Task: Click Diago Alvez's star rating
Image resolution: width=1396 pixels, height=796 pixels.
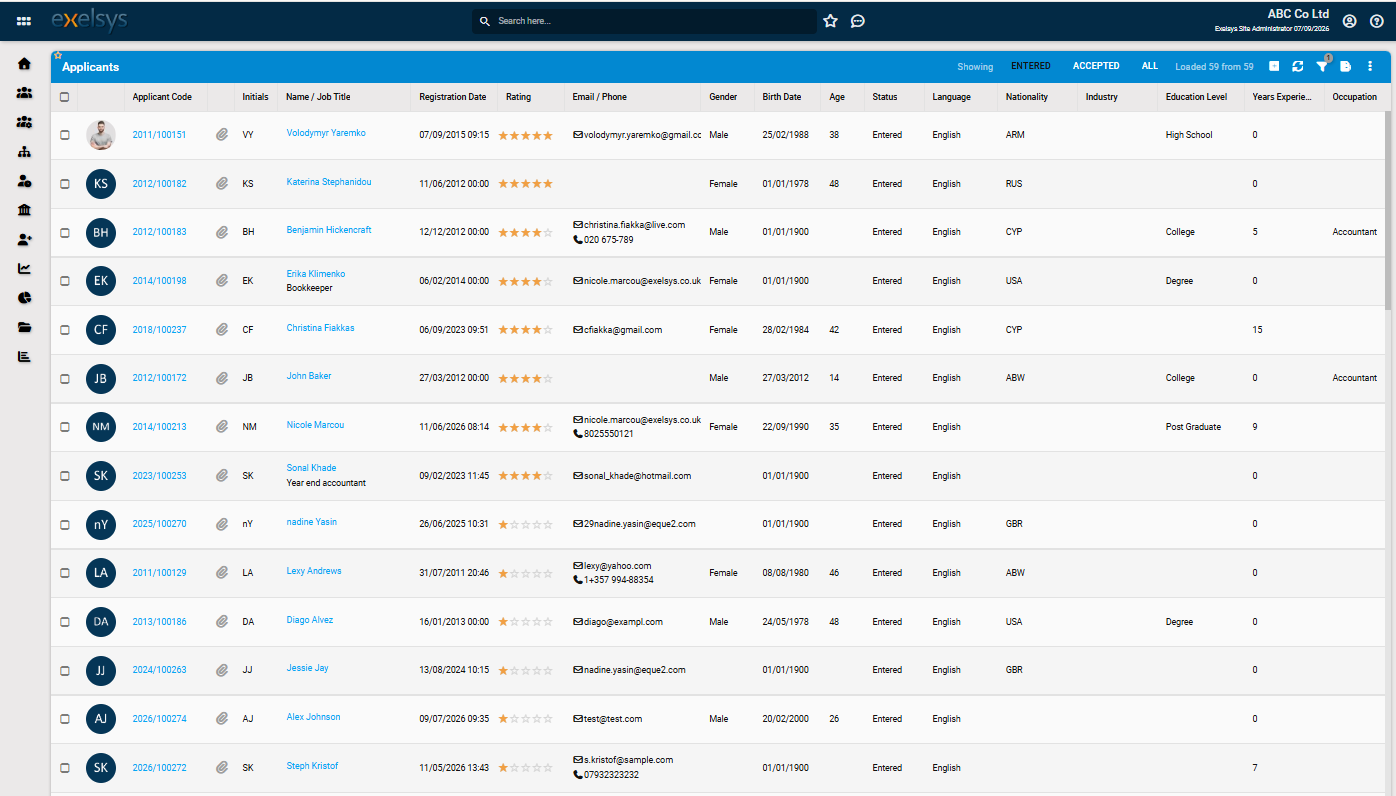Action: 526,622
